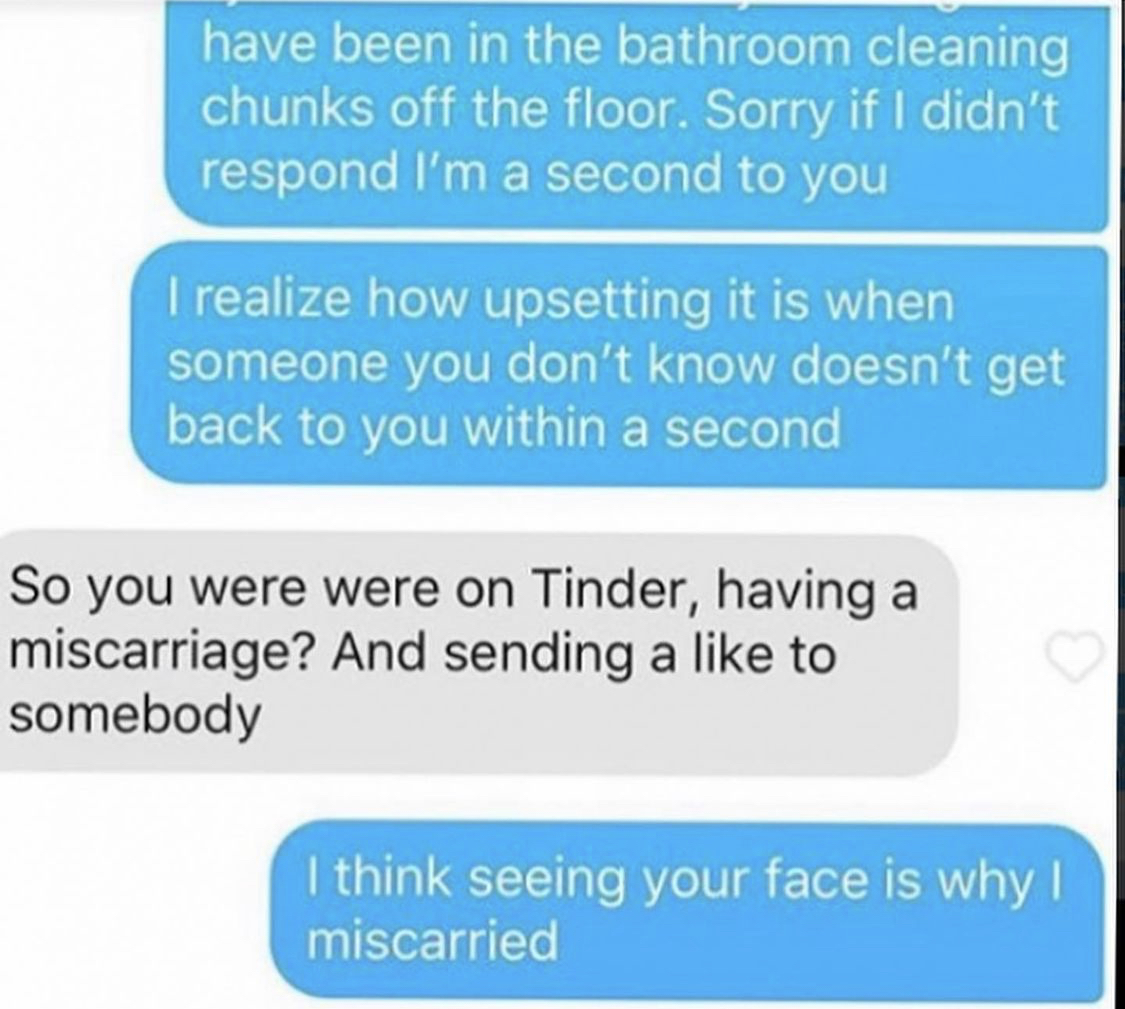Tap the blue 'seeing your face' message bubble
This screenshot has height=1009, width=1125.
[687, 911]
